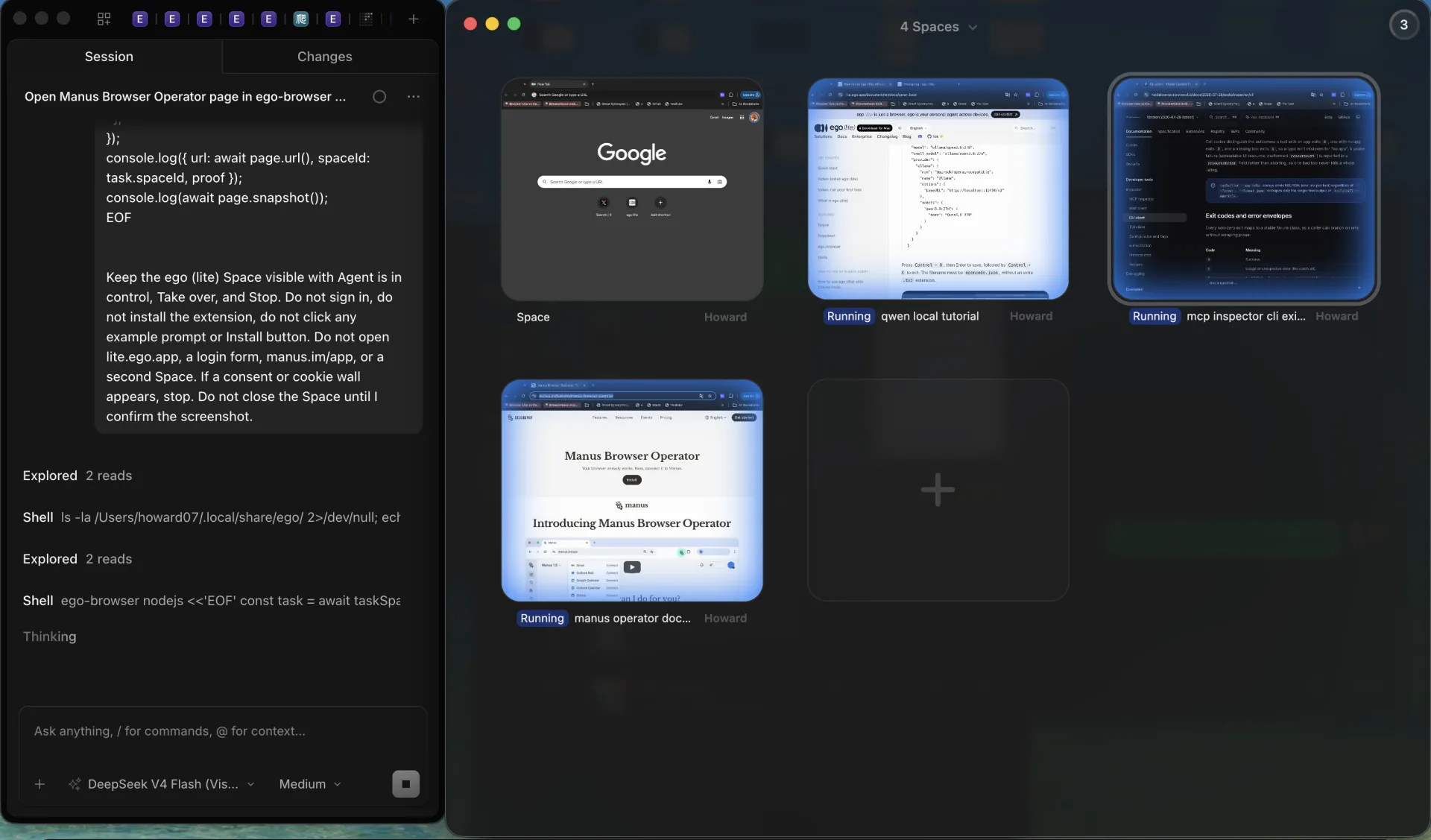Stop the running session with the square button

(x=406, y=784)
